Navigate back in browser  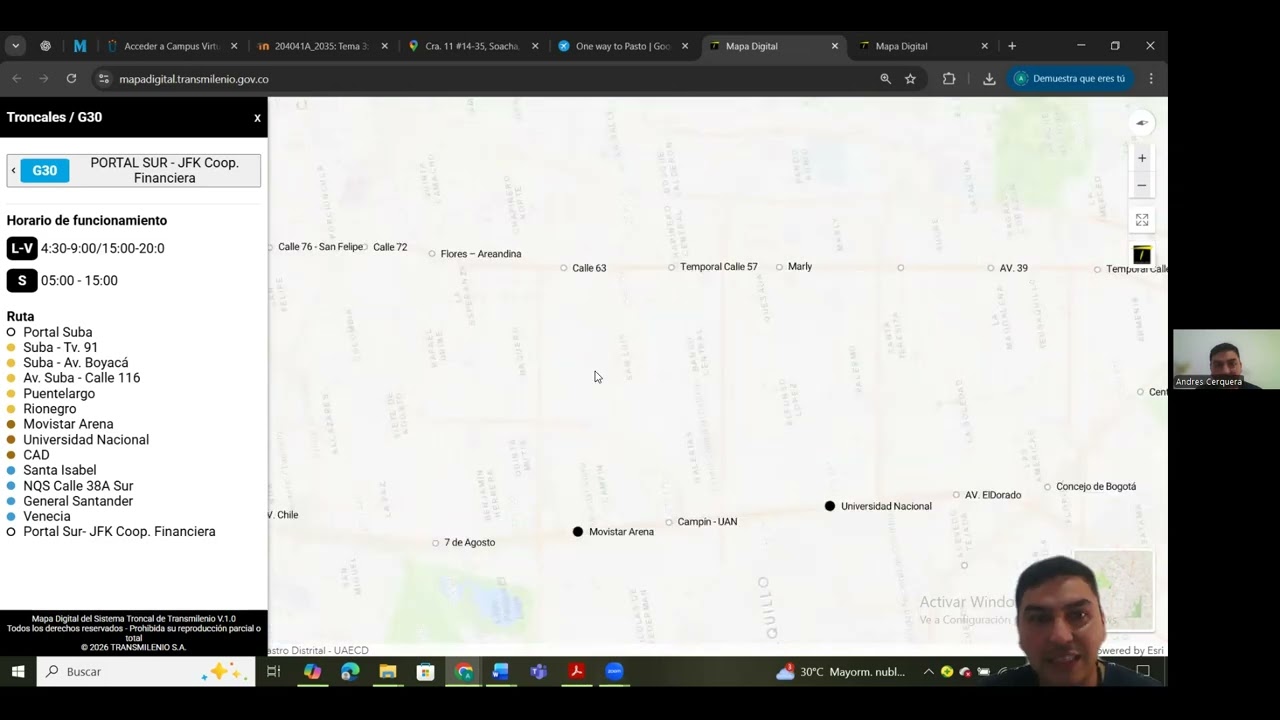[17, 78]
